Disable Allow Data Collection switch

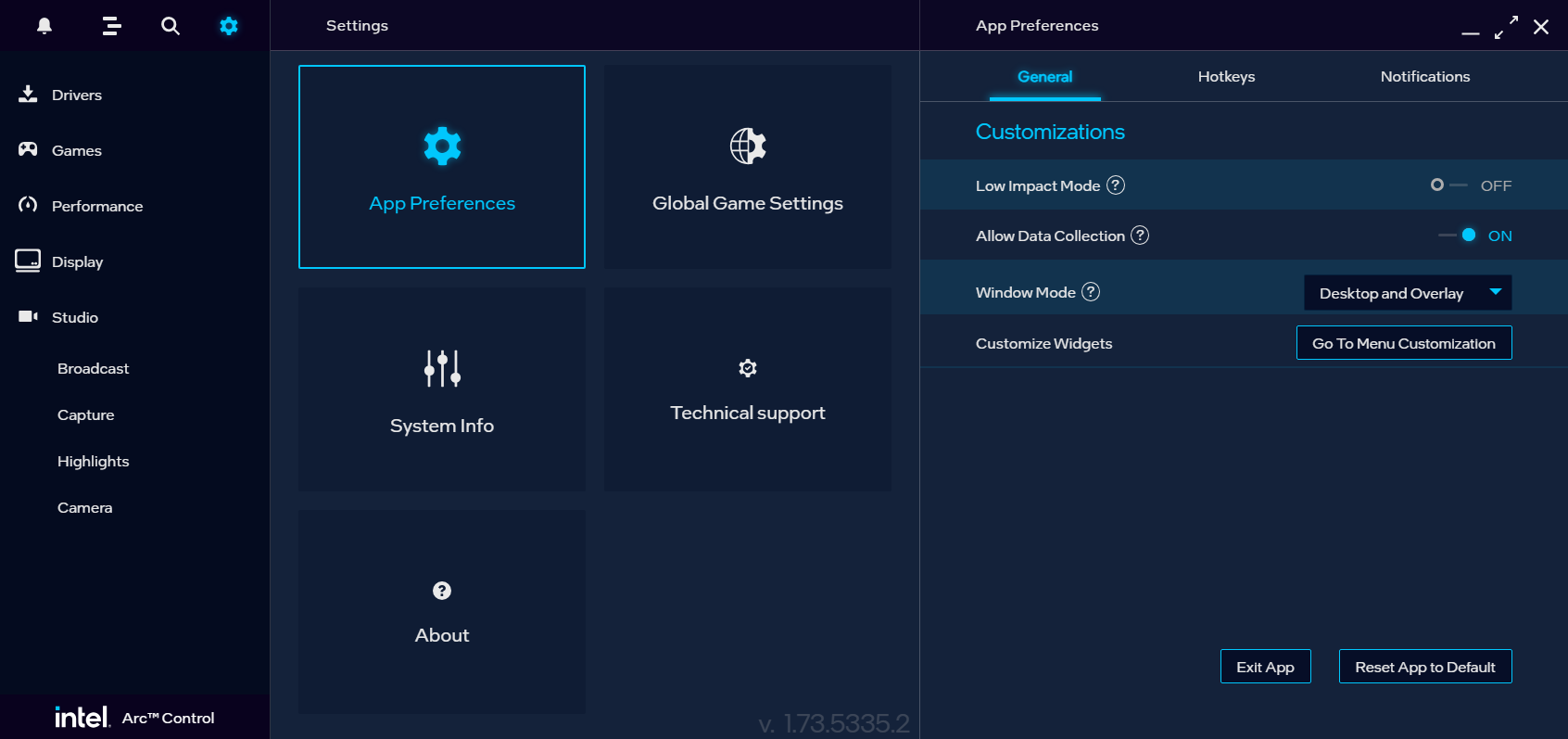1457,236
